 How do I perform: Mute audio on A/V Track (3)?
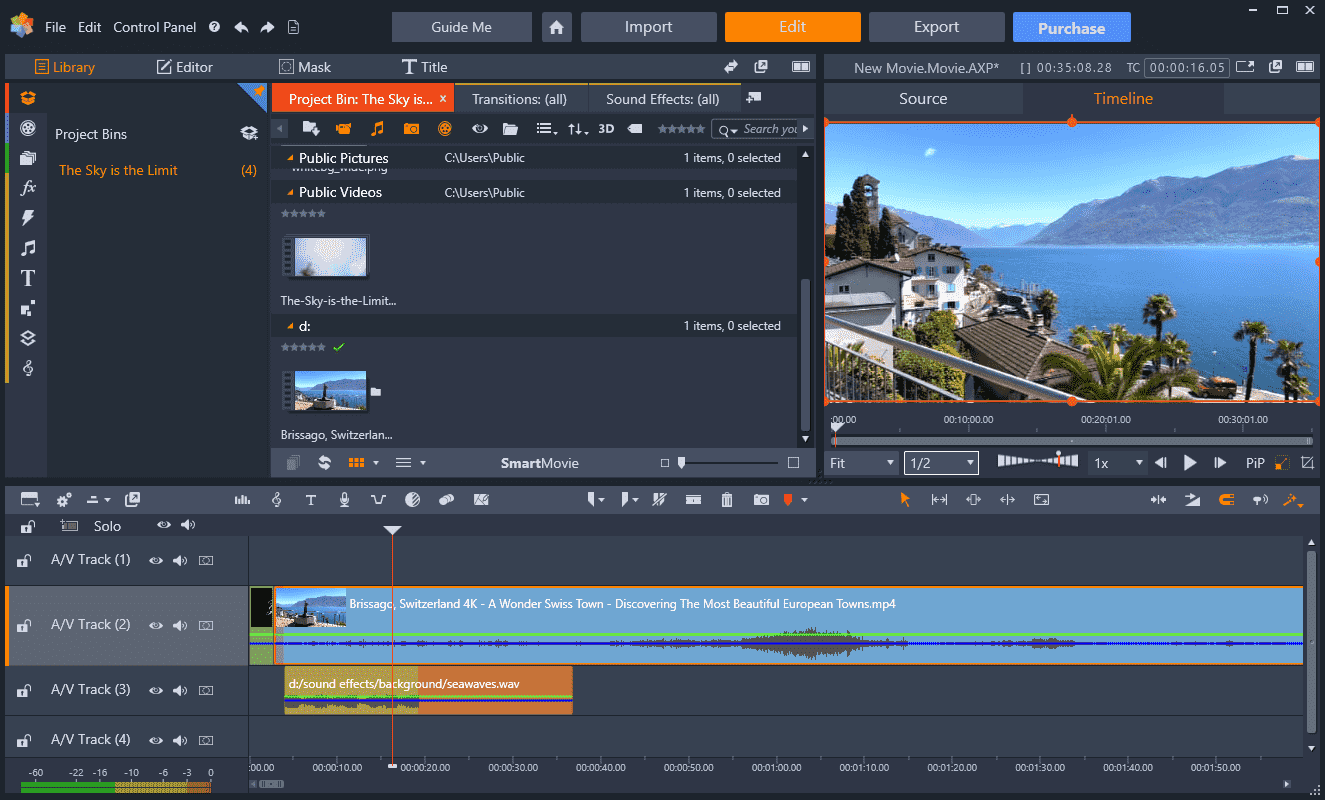coord(180,690)
